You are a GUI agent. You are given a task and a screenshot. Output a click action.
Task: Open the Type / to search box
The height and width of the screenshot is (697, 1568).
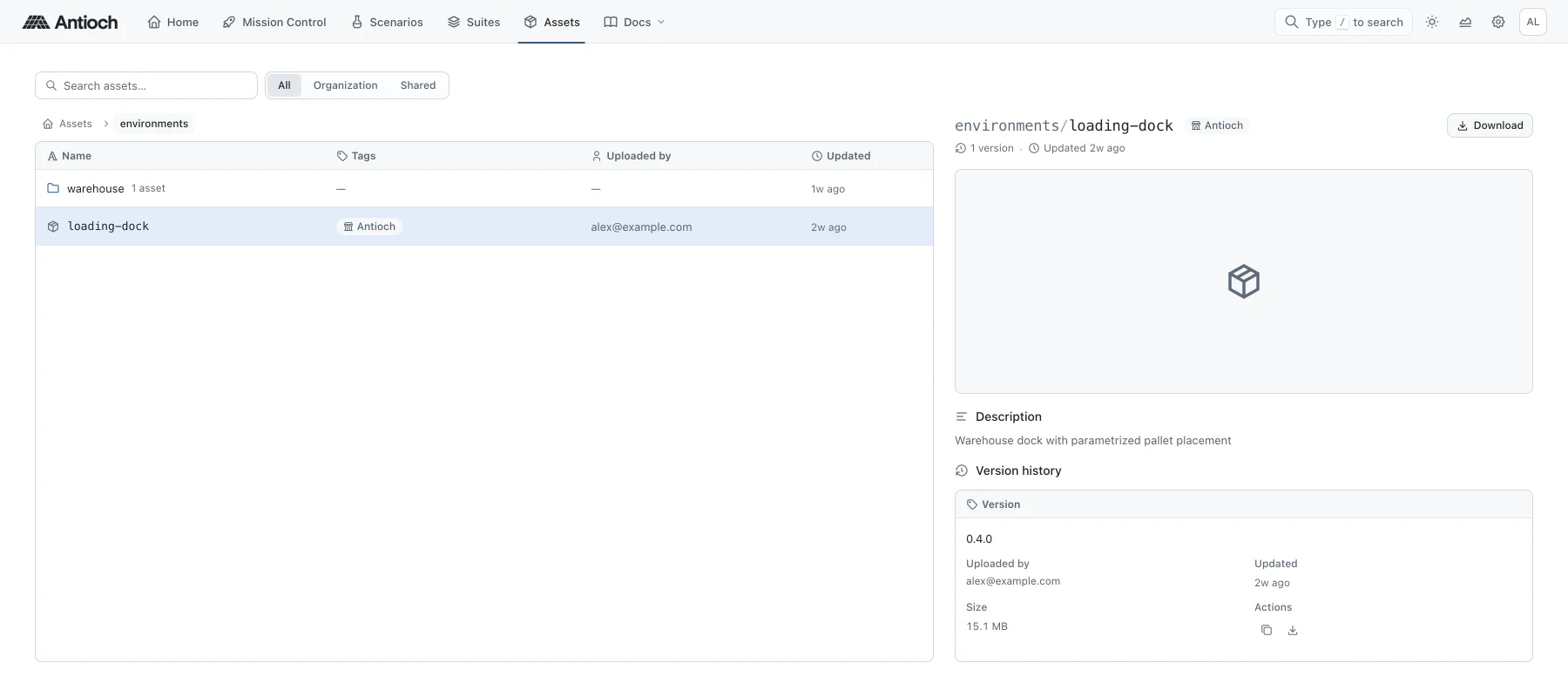click(x=1343, y=22)
